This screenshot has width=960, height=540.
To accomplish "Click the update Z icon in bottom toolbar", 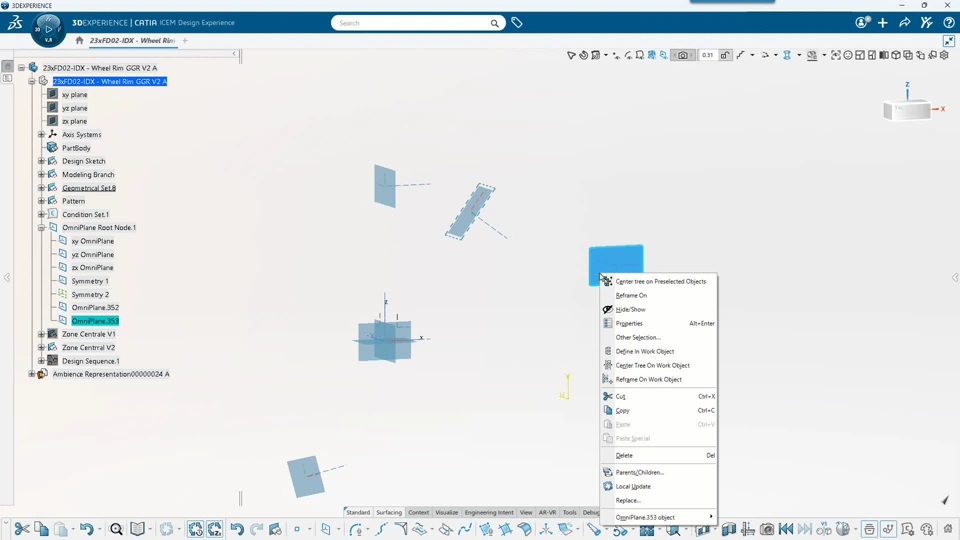I will point(215,529).
